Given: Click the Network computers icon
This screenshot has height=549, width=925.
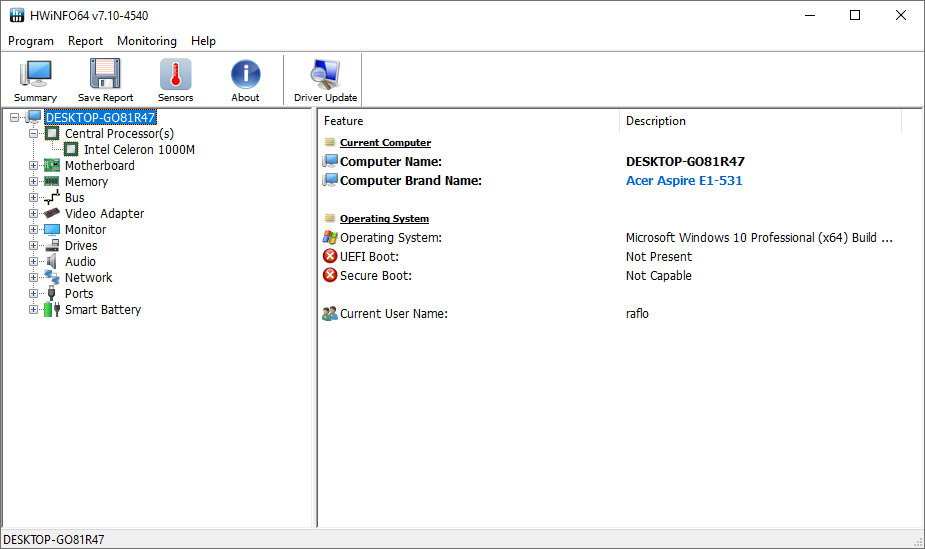Looking at the screenshot, I should 52,277.
